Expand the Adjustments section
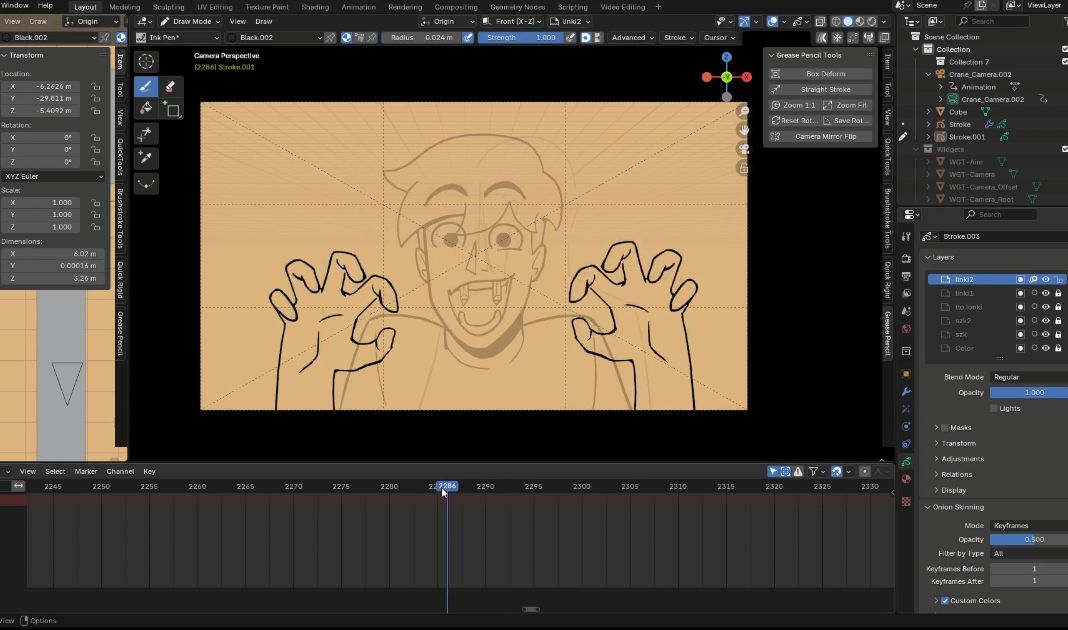This screenshot has height=630, width=1068. (962, 459)
